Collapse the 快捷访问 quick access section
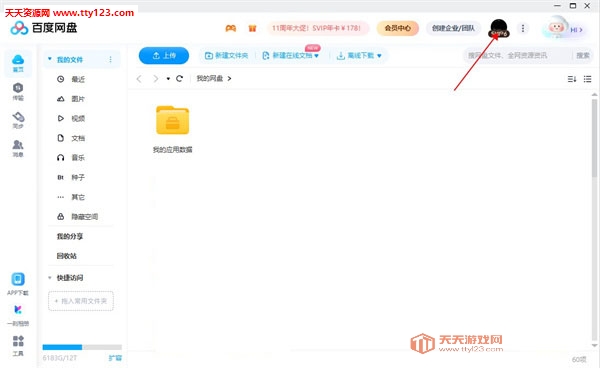The width and height of the screenshot is (600, 368). coord(49,278)
